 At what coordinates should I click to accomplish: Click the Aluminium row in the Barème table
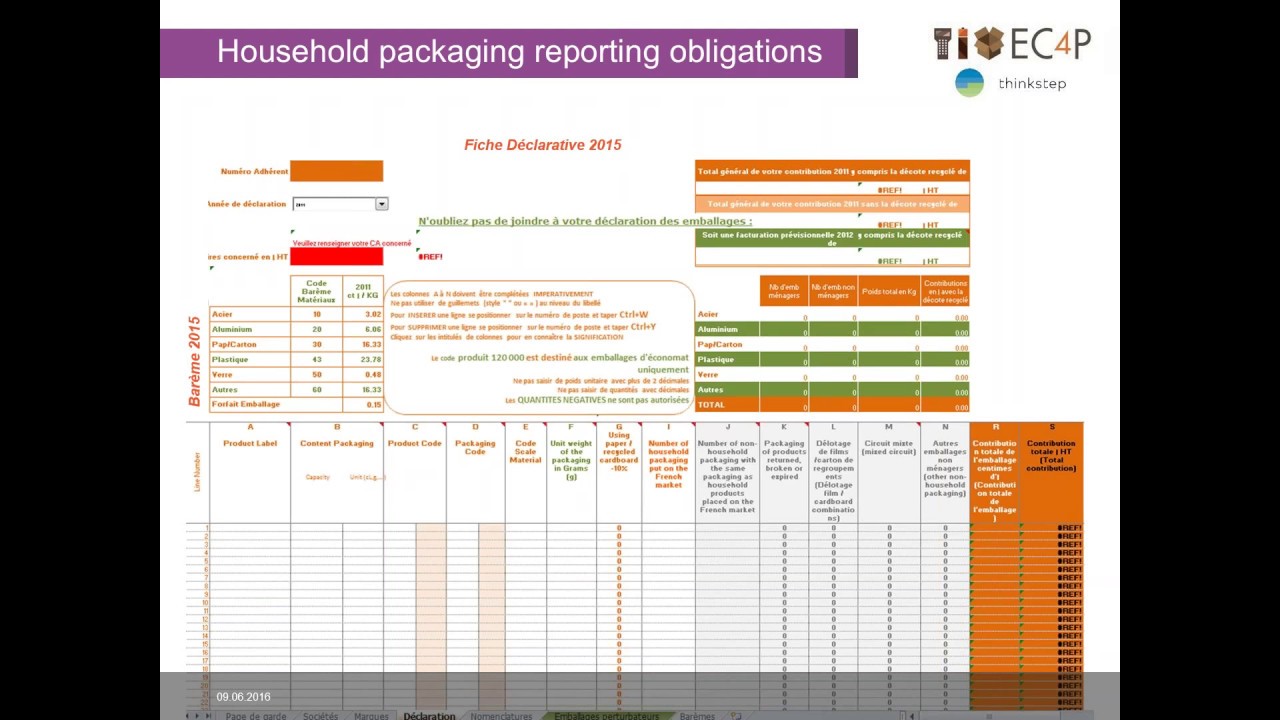click(296, 329)
